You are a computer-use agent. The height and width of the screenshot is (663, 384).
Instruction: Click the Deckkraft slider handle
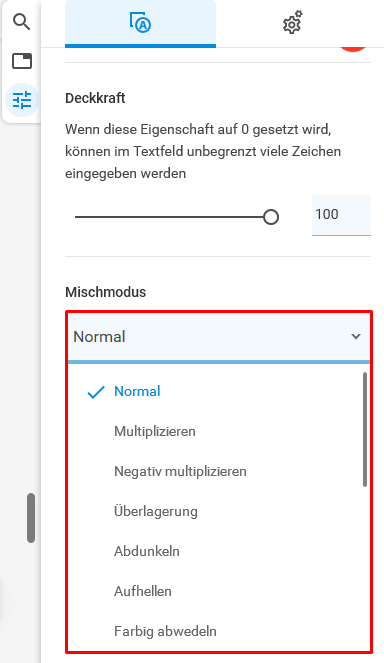pos(271,217)
